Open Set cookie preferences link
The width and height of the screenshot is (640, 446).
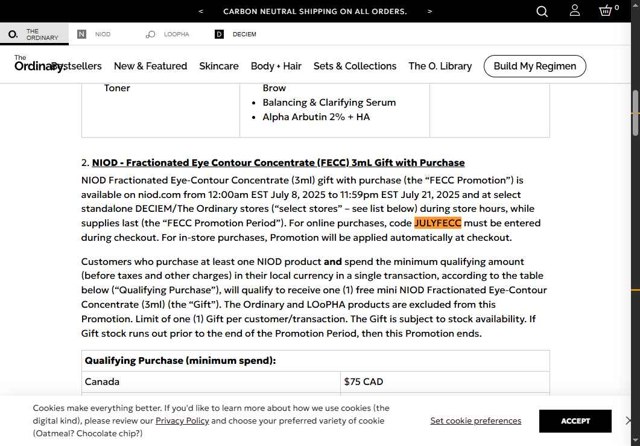pyautogui.click(x=476, y=421)
